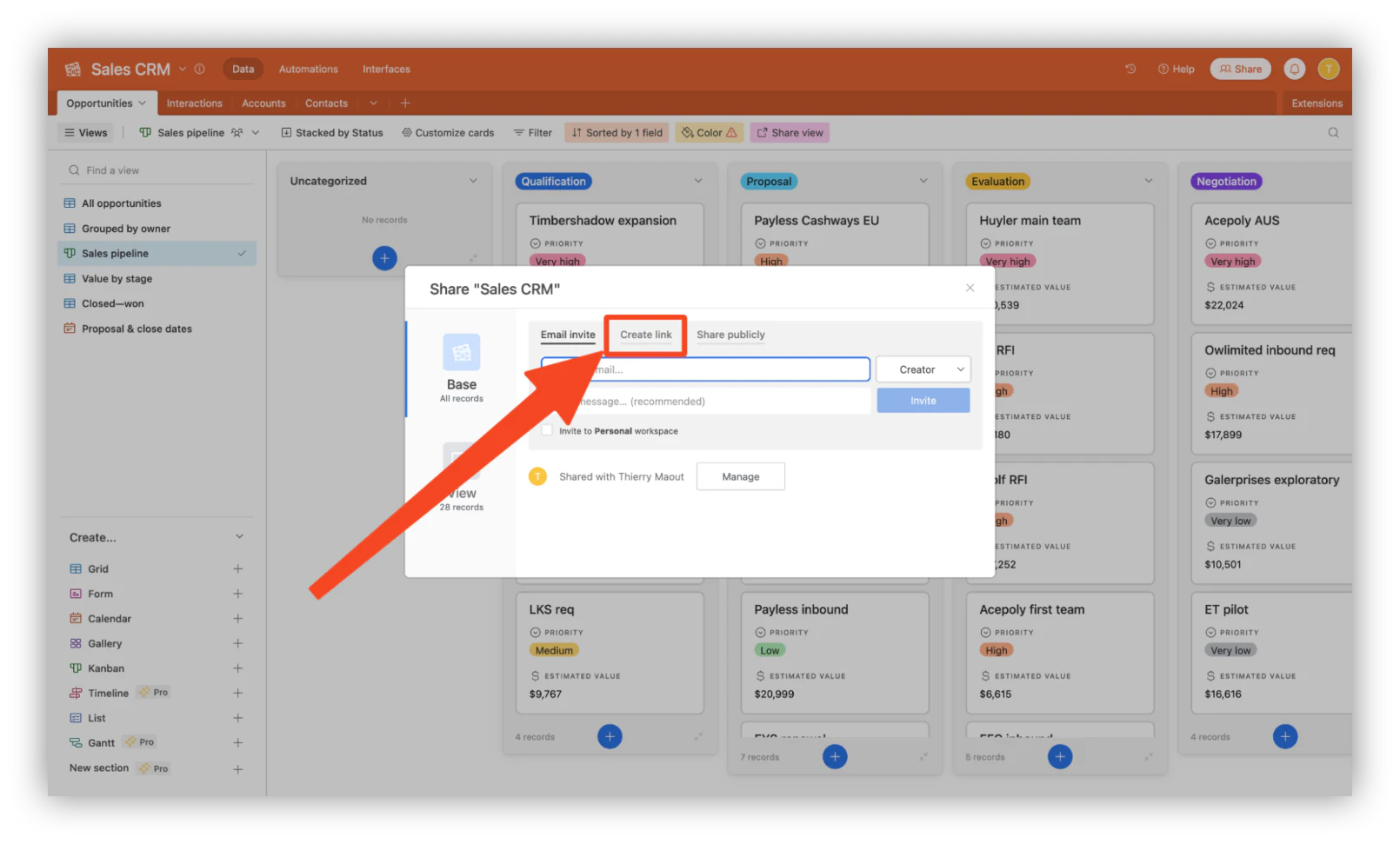The height and width of the screenshot is (844, 1400).
Task: Open the notifications bell
Action: pyautogui.click(x=1294, y=69)
